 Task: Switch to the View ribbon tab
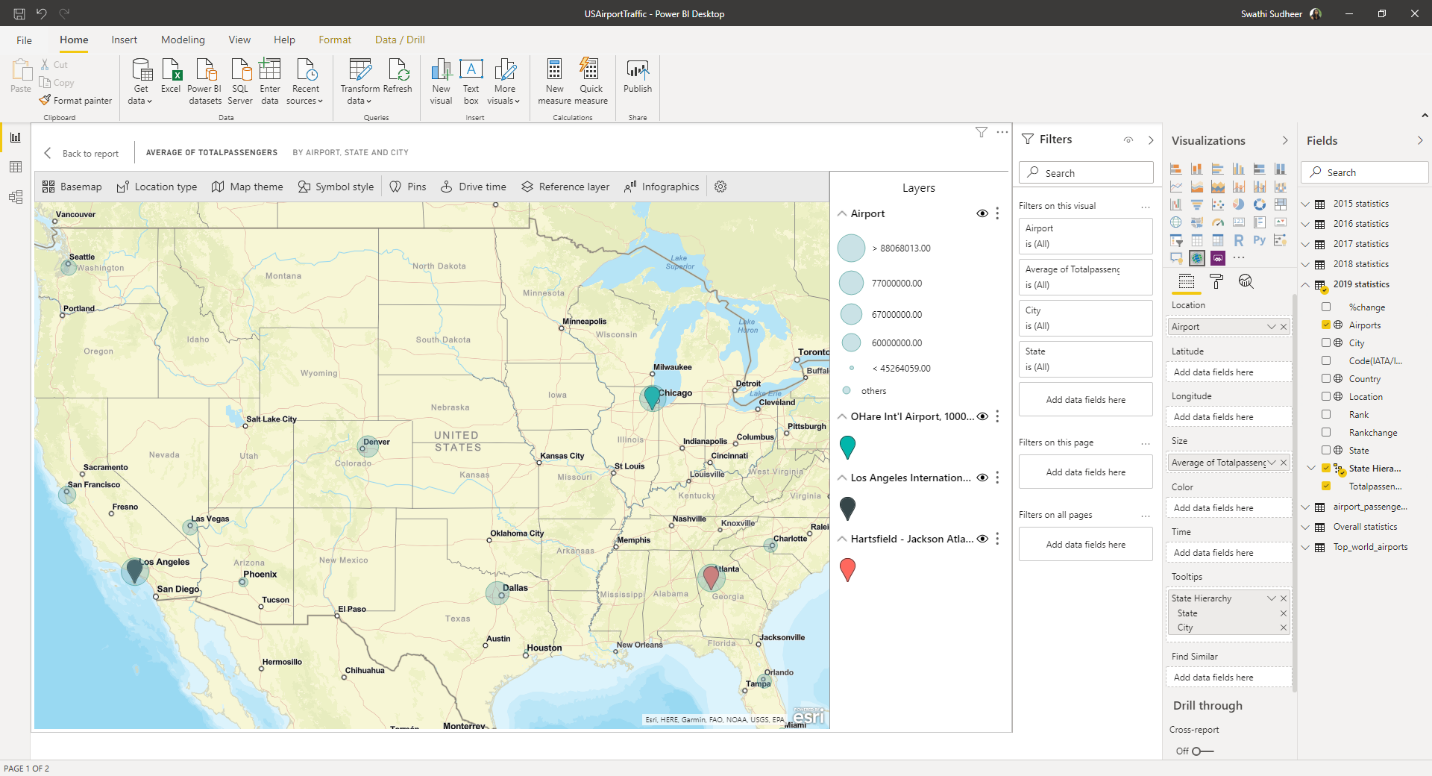pos(240,40)
